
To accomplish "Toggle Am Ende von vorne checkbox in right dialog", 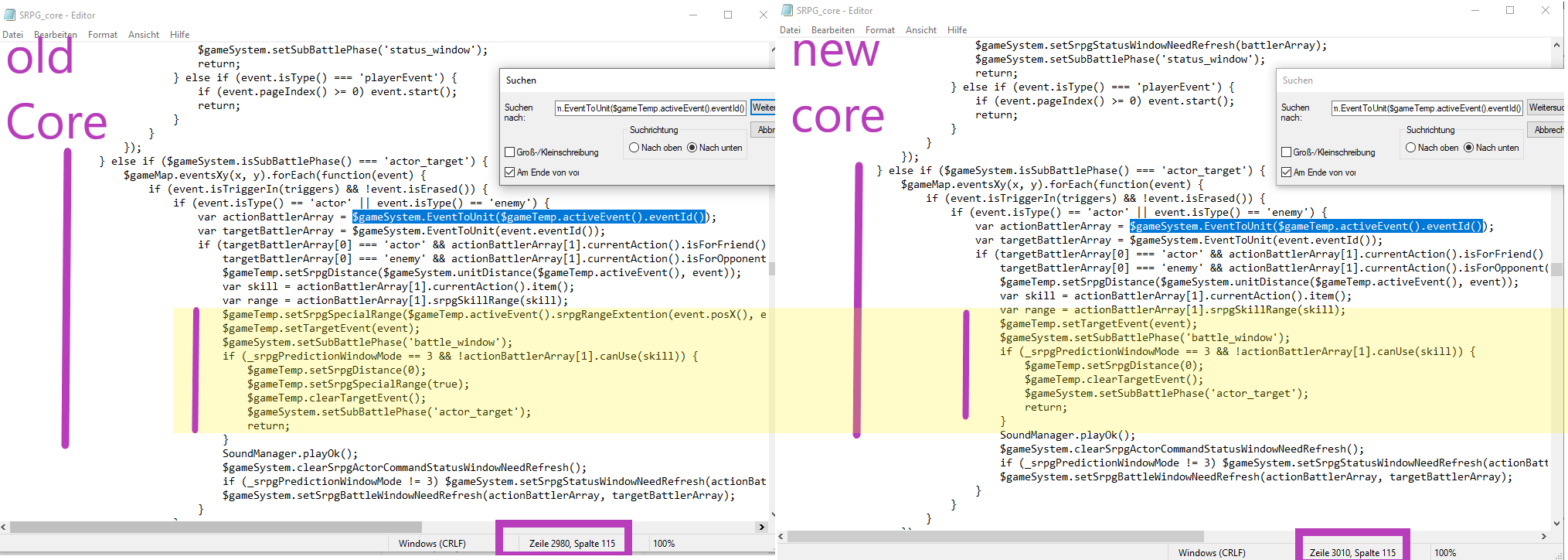I will pos(1287,172).
